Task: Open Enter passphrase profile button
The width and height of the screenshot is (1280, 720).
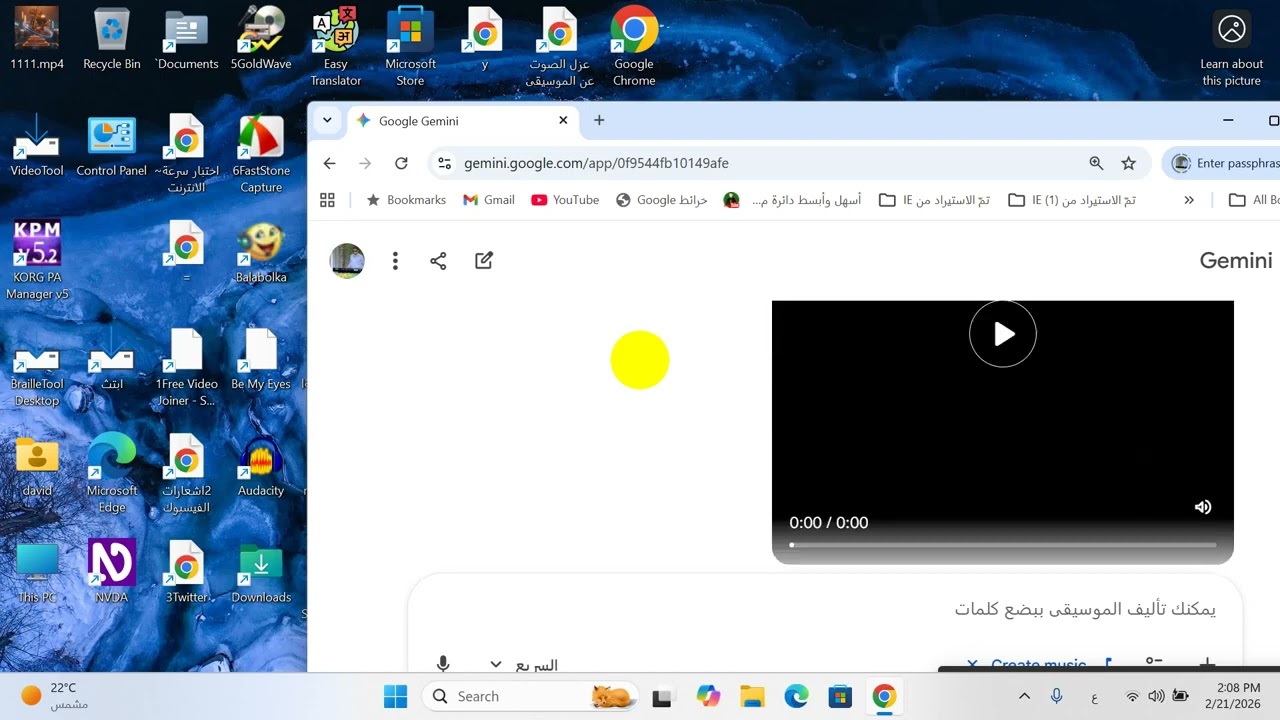Action: point(1225,163)
